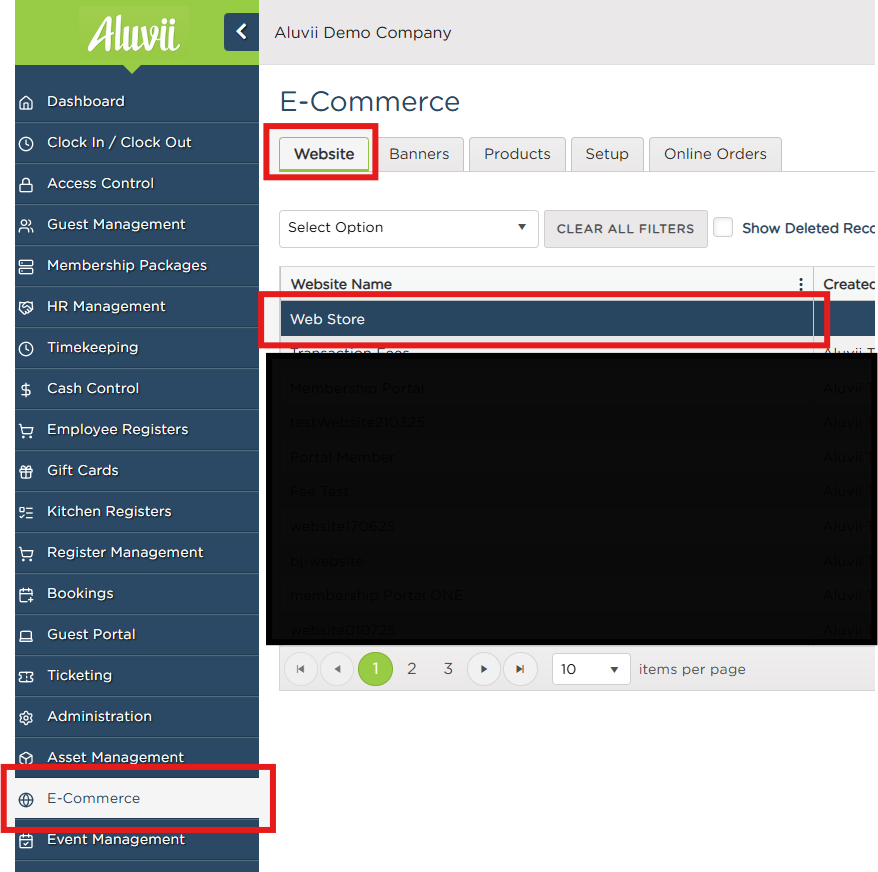878x872 pixels.
Task: Click the E-Commerce globe icon
Action: (26, 799)
